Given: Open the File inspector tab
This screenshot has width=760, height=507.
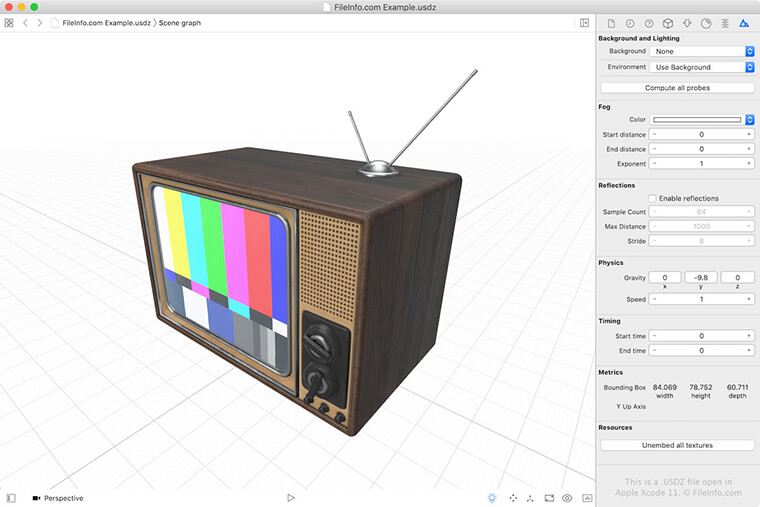Looking at the screenshot, I should pyautogui.click(x=611, y=23).
